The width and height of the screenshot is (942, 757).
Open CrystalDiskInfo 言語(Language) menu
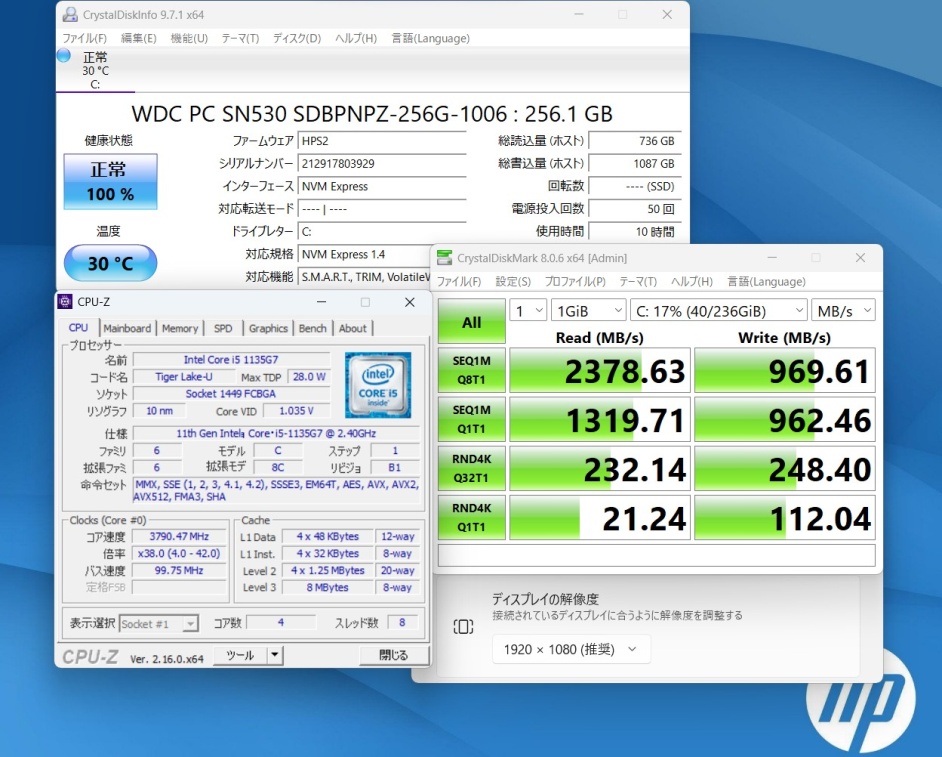pyautogui.click(x=431, y=38)
